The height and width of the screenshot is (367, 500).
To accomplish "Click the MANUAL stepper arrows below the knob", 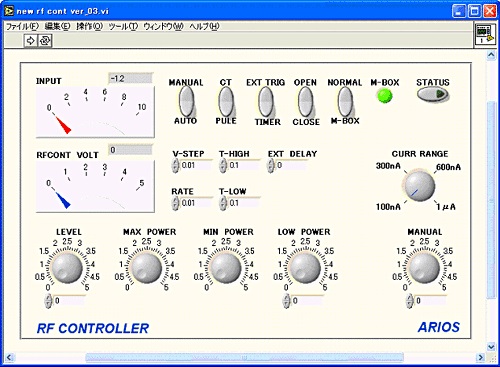I will pyautogui.click(x=410, y=301).
